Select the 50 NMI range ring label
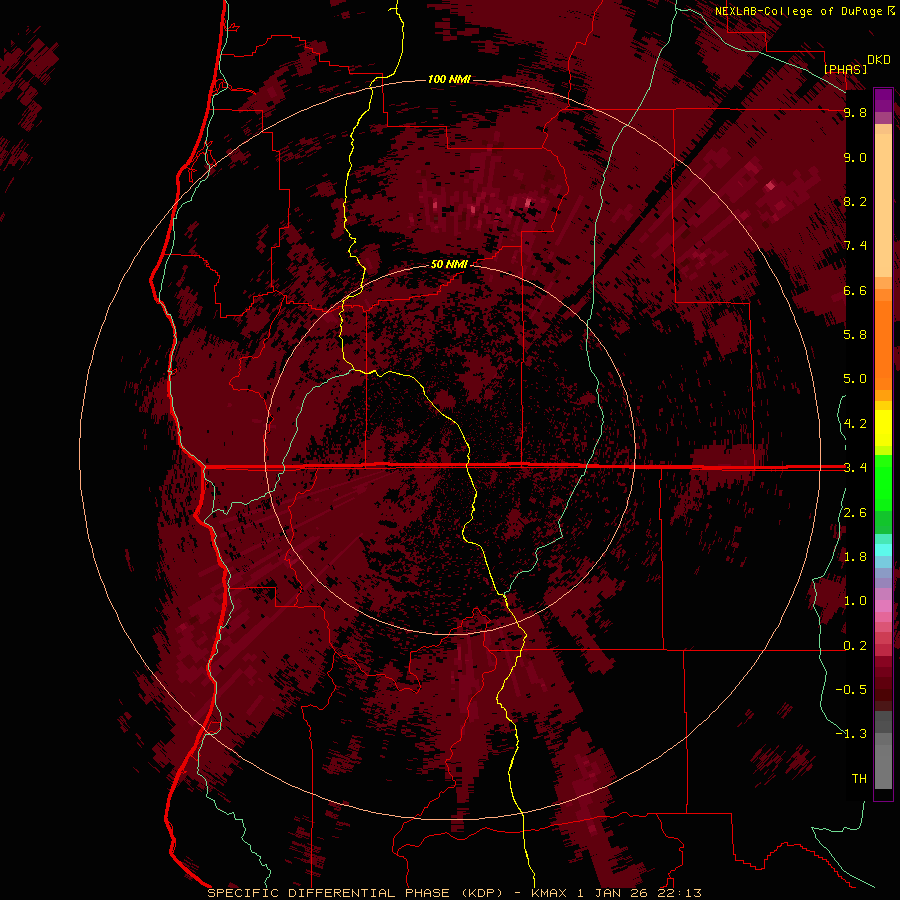900x900 pixels. click(x=449, y=264)
